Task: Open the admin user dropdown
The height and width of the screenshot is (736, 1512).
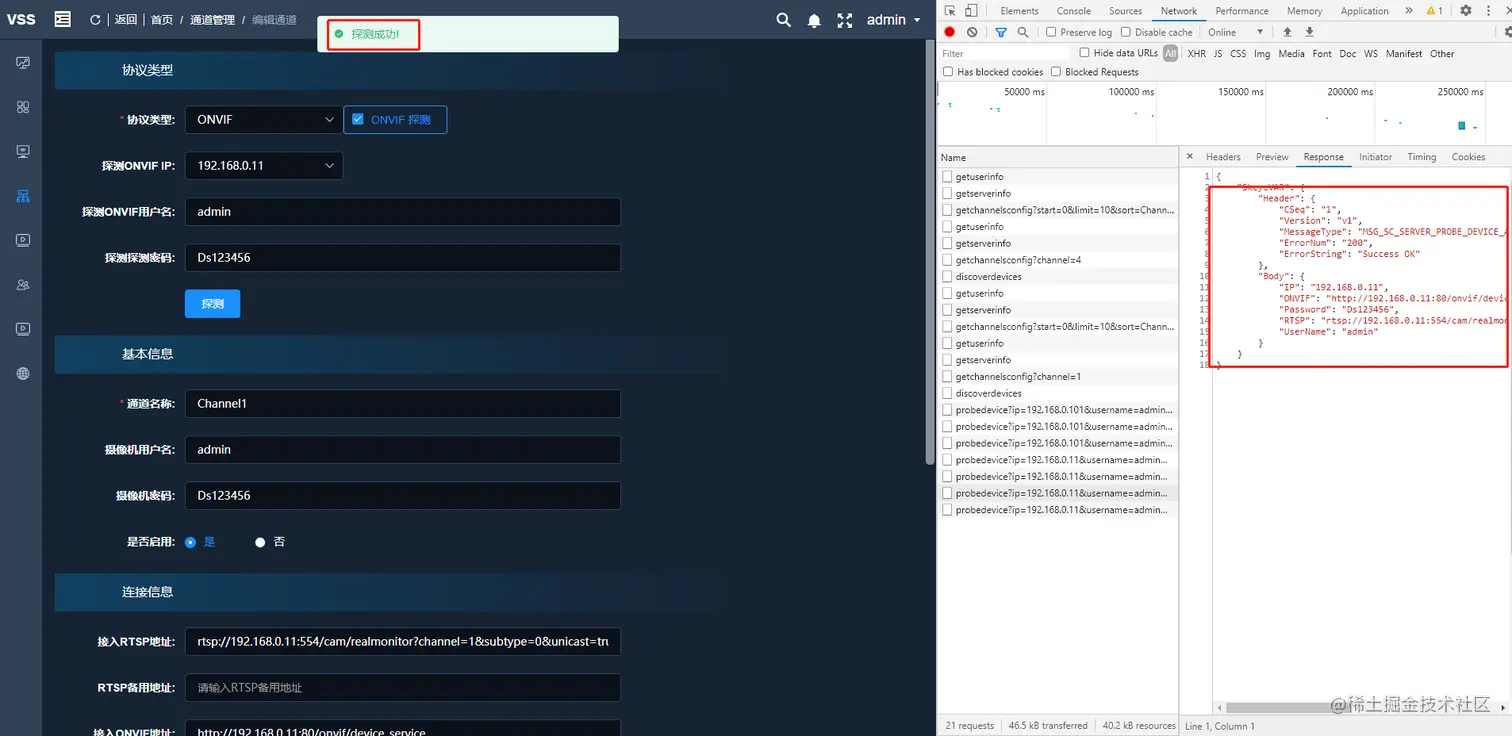Action: coord(894,20)
